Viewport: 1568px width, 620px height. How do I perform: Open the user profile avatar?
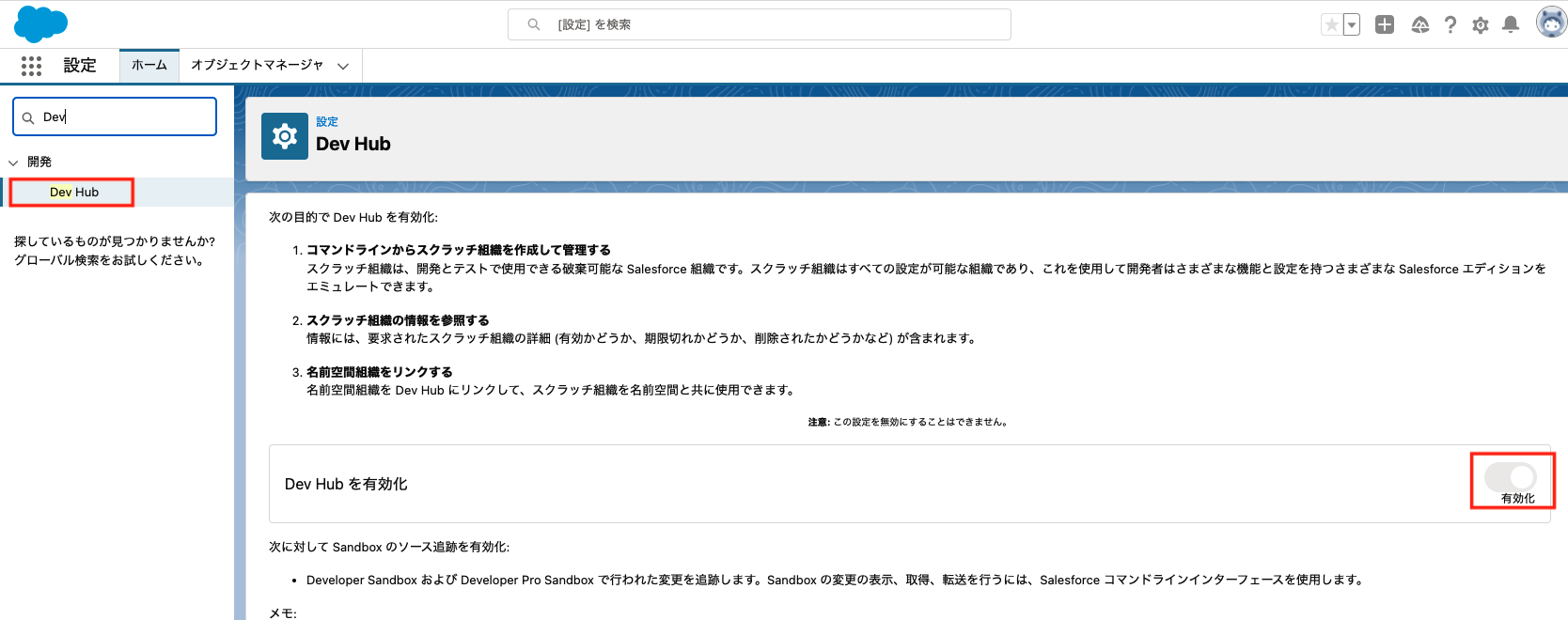(1551, 22)
